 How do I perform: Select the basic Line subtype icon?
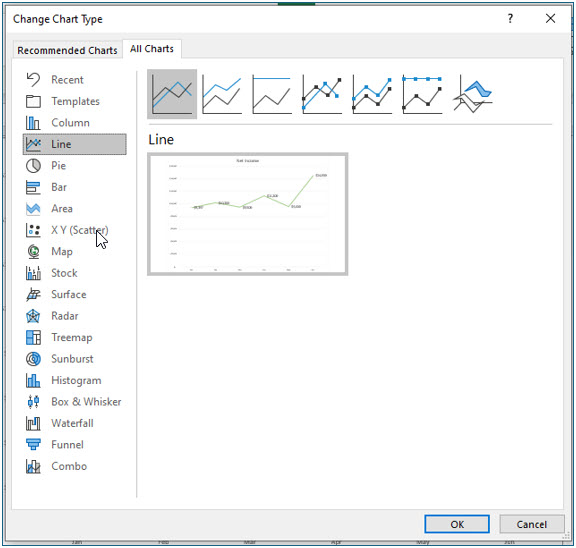click(x=172, y=94)
